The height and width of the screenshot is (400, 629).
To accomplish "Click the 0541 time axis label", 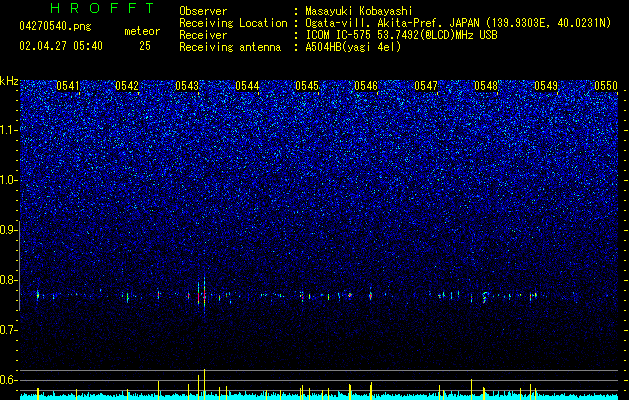I will tap(68, 86).
